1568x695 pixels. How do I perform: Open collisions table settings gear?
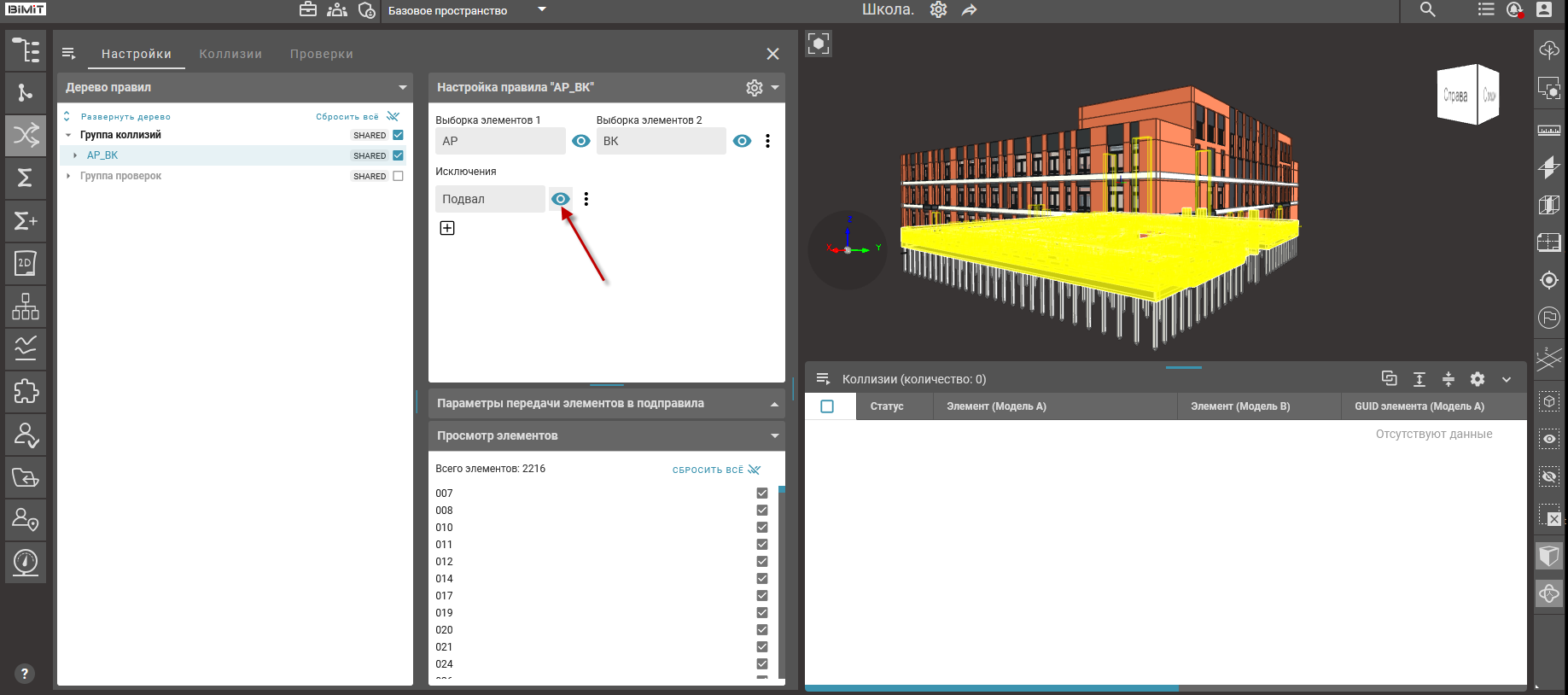click(x=1478, y=379)
